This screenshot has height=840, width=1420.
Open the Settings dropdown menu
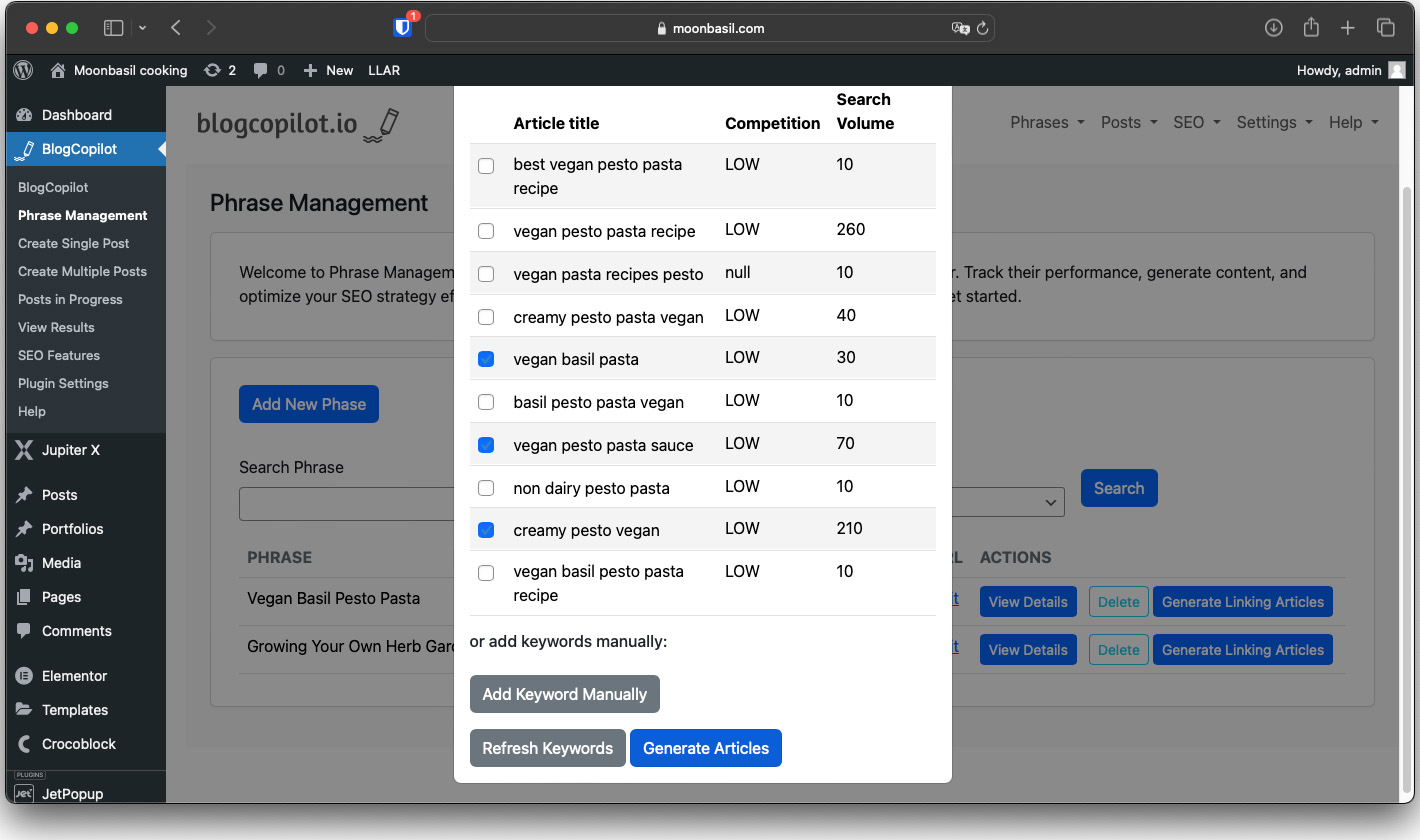[x=1275, y=122]
